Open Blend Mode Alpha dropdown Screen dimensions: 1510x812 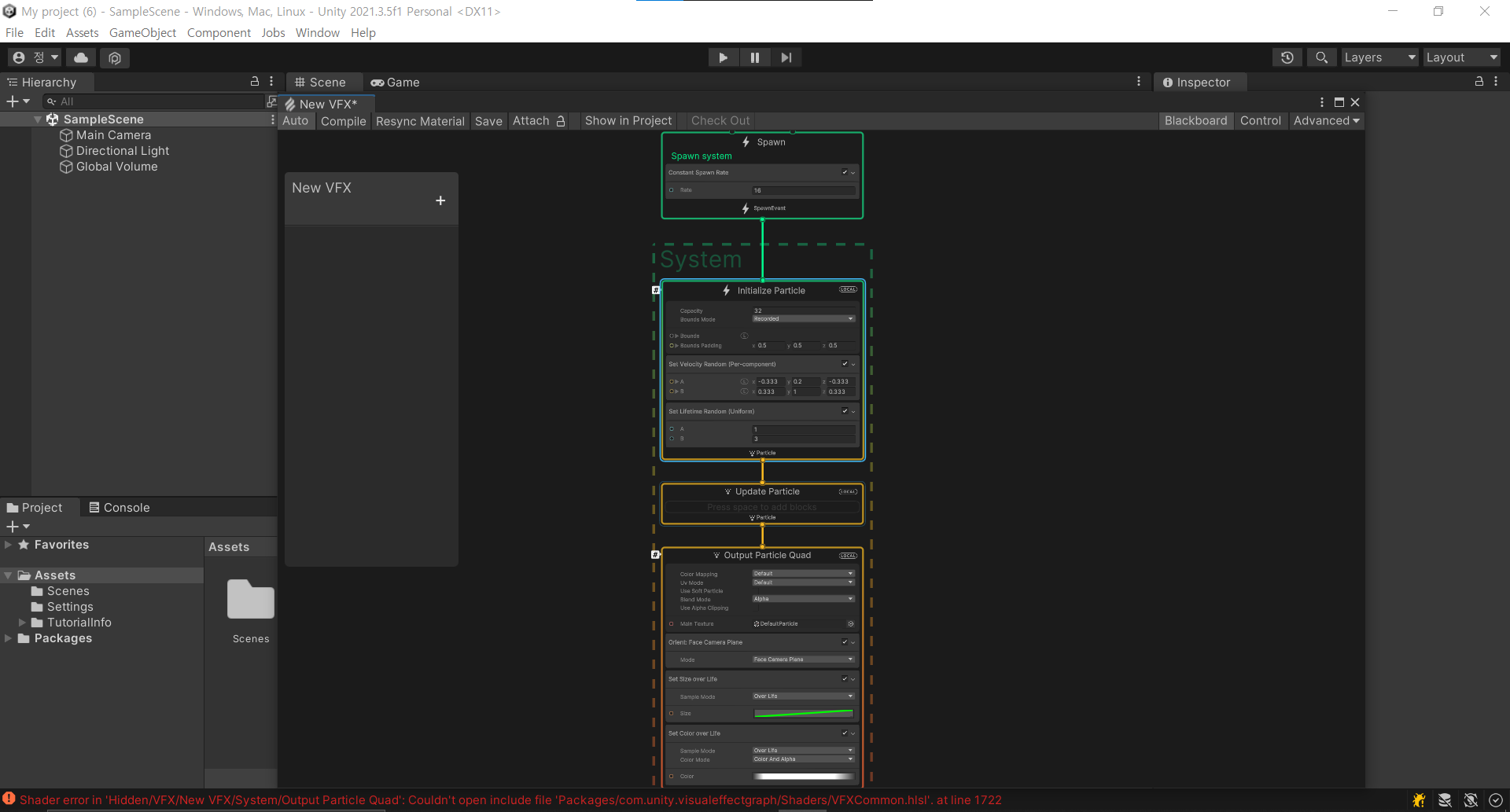click(x=803, y=599)
